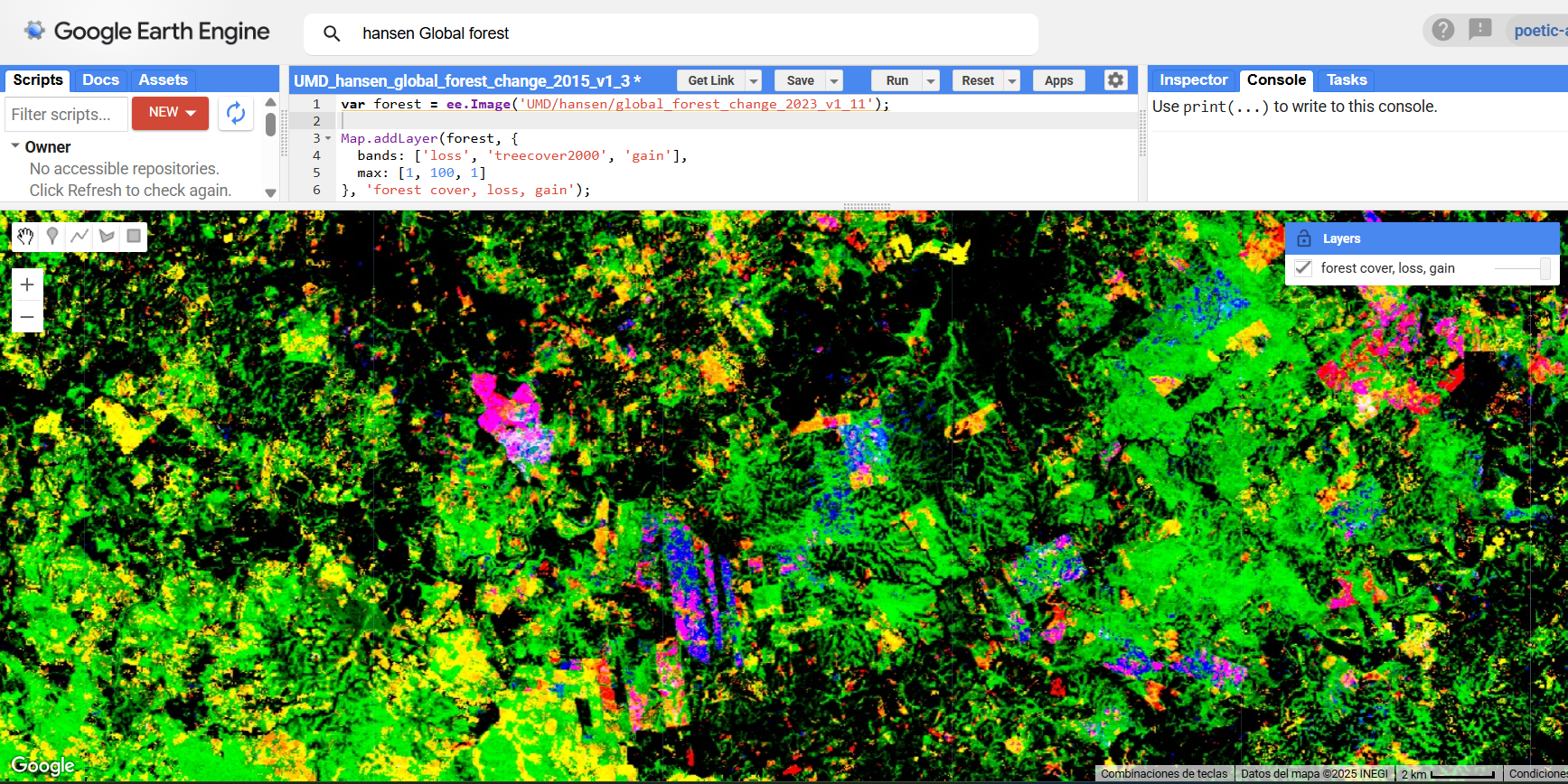Collapse the Owner repository tree

15,145
